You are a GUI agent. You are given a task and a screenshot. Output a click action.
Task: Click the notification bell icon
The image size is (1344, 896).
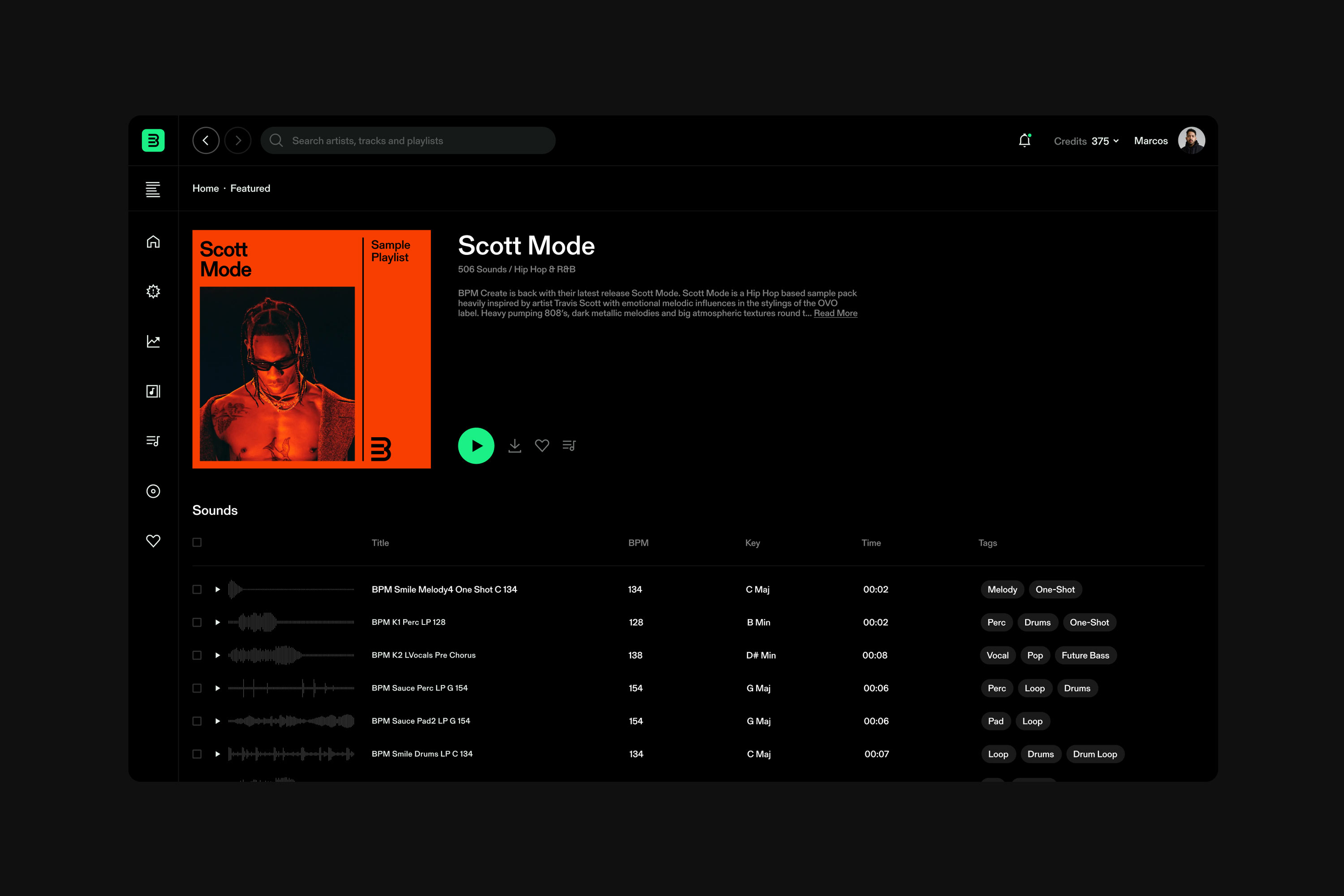point(1024,141)
